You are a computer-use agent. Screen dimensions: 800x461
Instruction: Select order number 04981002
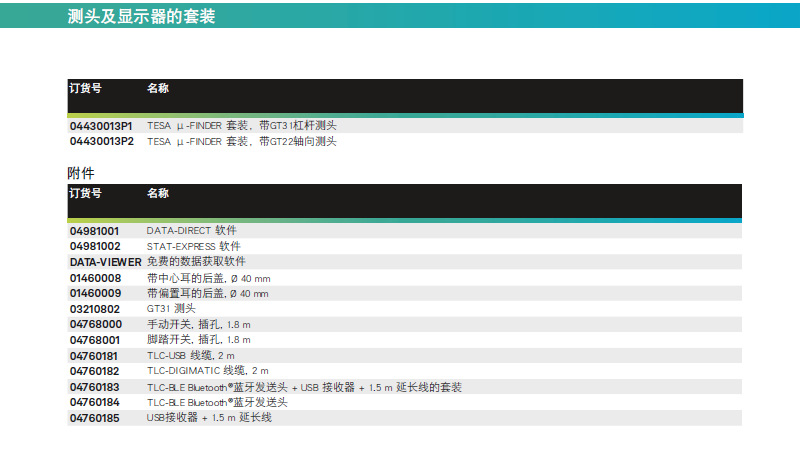click(x=95, y=246)
